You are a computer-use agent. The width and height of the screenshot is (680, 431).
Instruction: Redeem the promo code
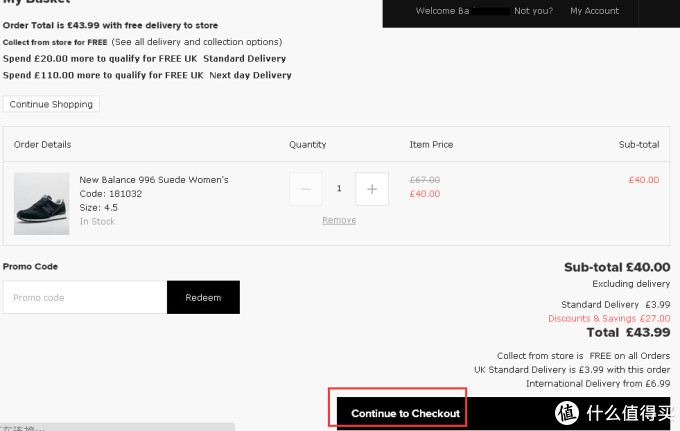click(203, 297)
